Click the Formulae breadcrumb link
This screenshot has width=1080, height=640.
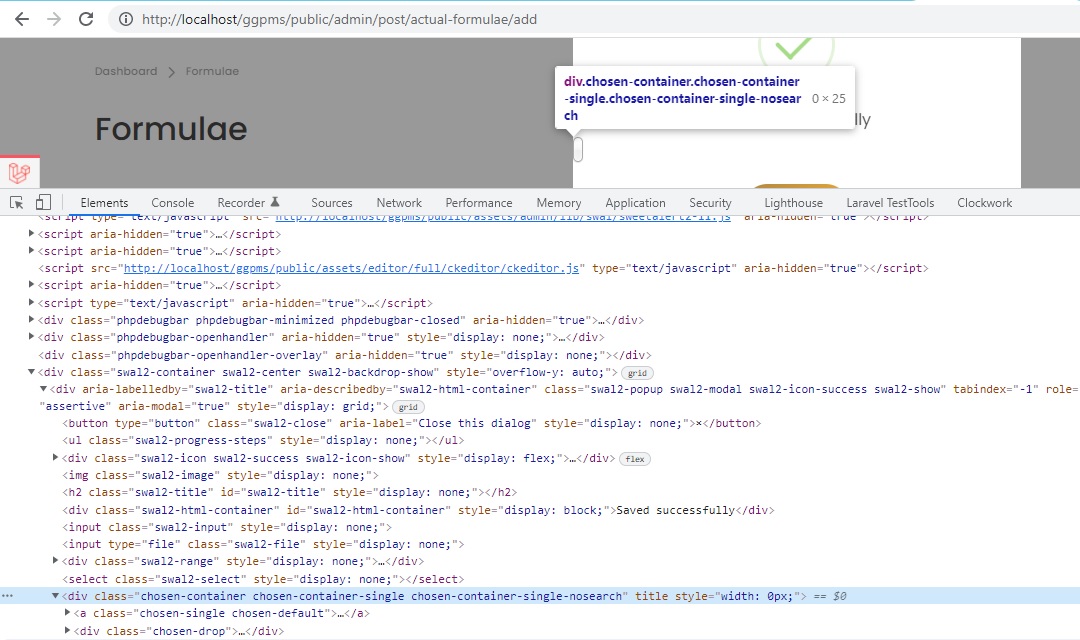coord(212,71)
